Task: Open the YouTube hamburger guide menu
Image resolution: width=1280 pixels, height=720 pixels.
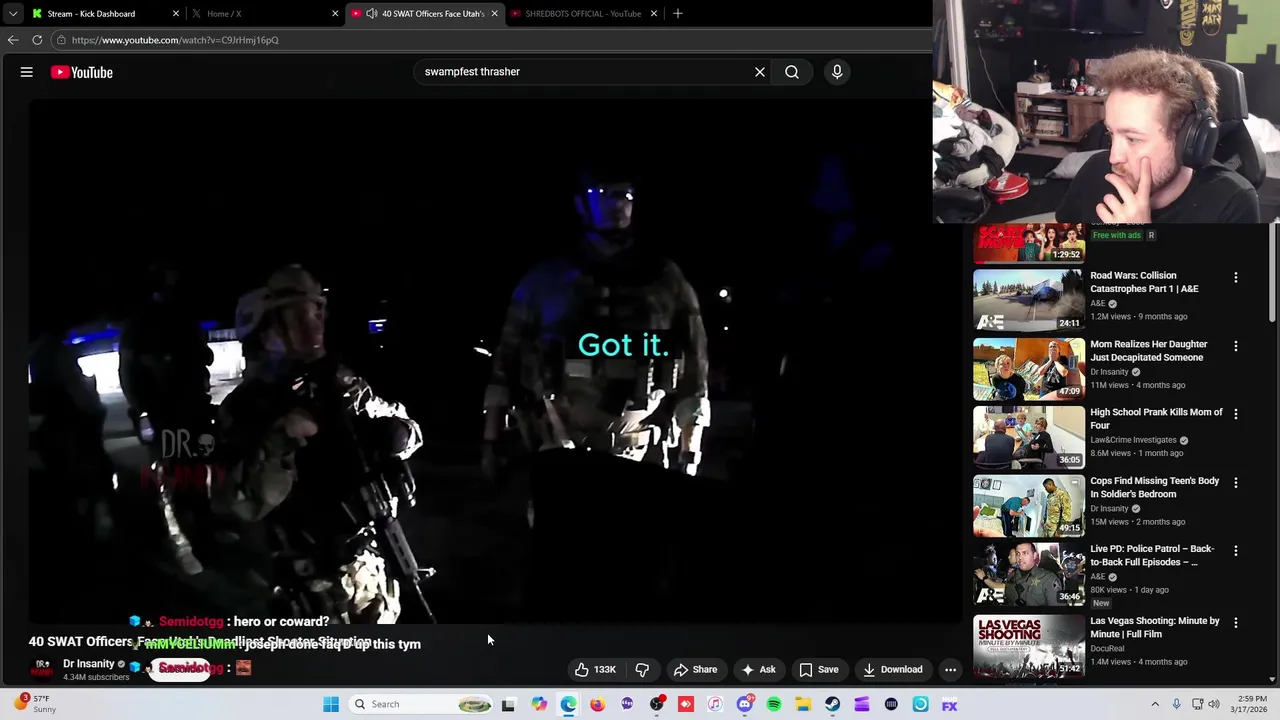Action: [27, 72]
